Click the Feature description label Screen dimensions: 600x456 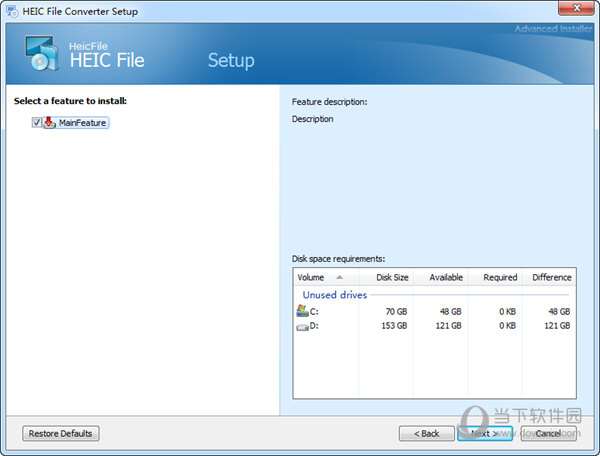click(x=329, y=102)
